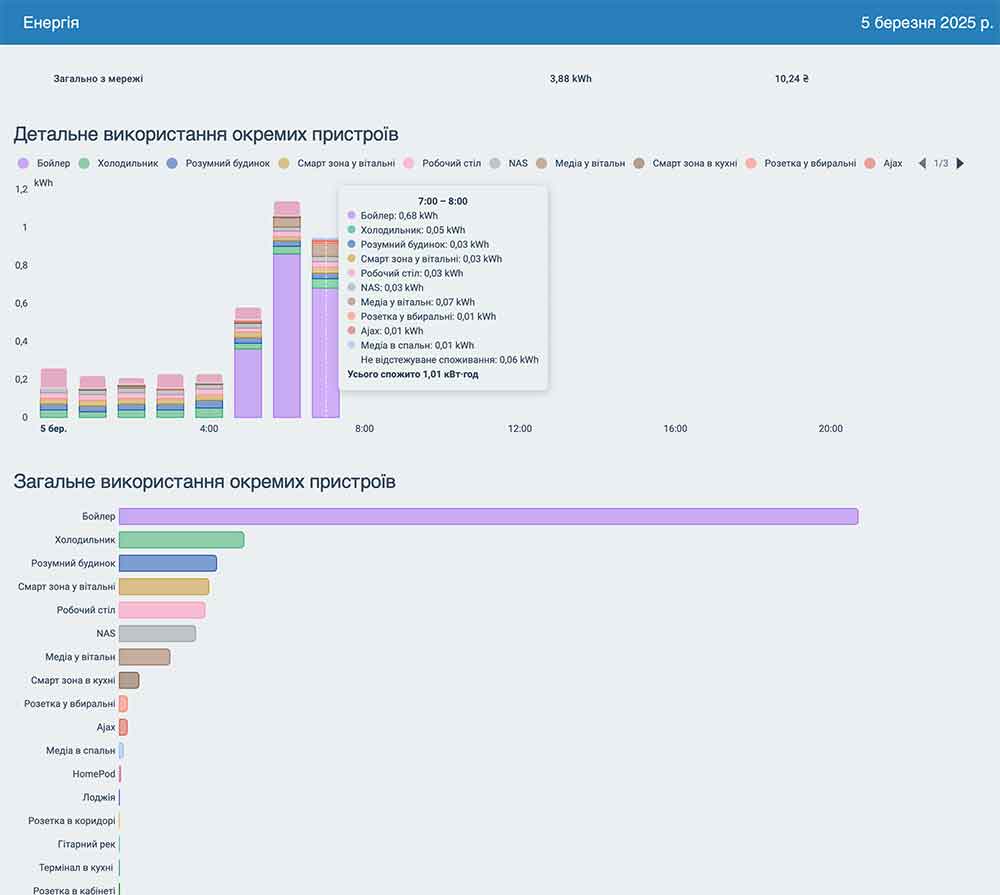The width and height of the screenshot is (1000, 895).
Task: Click the Енергія header title
Action: click(x=51, y=22)
